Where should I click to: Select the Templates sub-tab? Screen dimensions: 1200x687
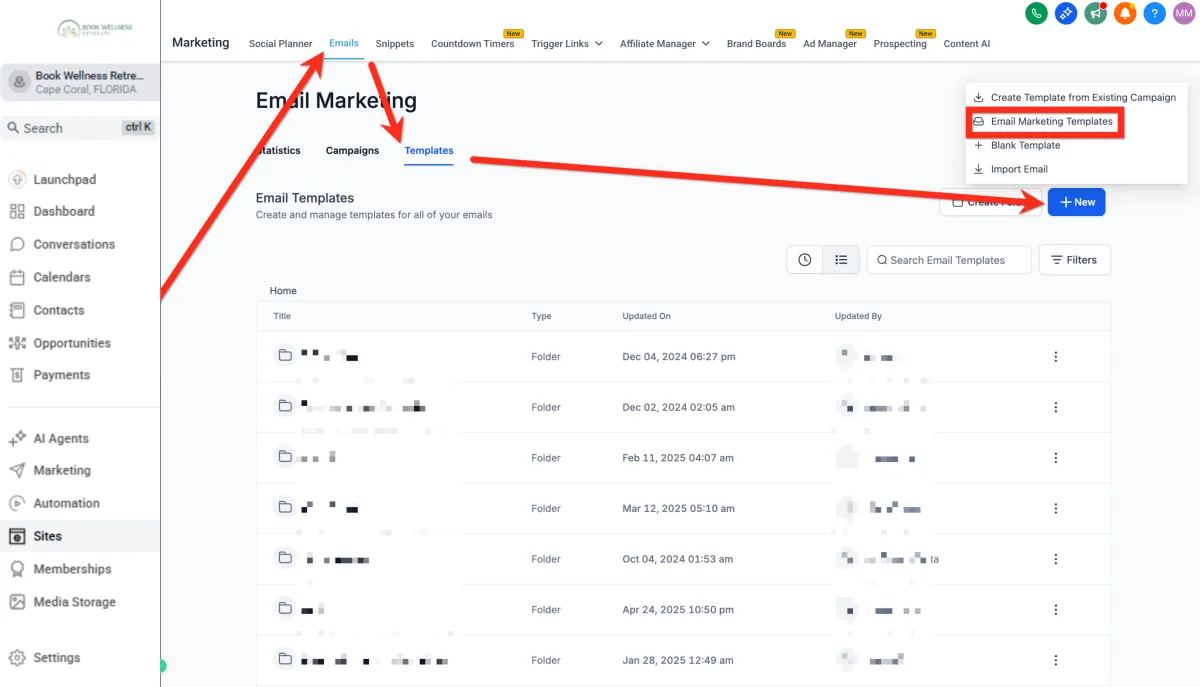point(429,151)
